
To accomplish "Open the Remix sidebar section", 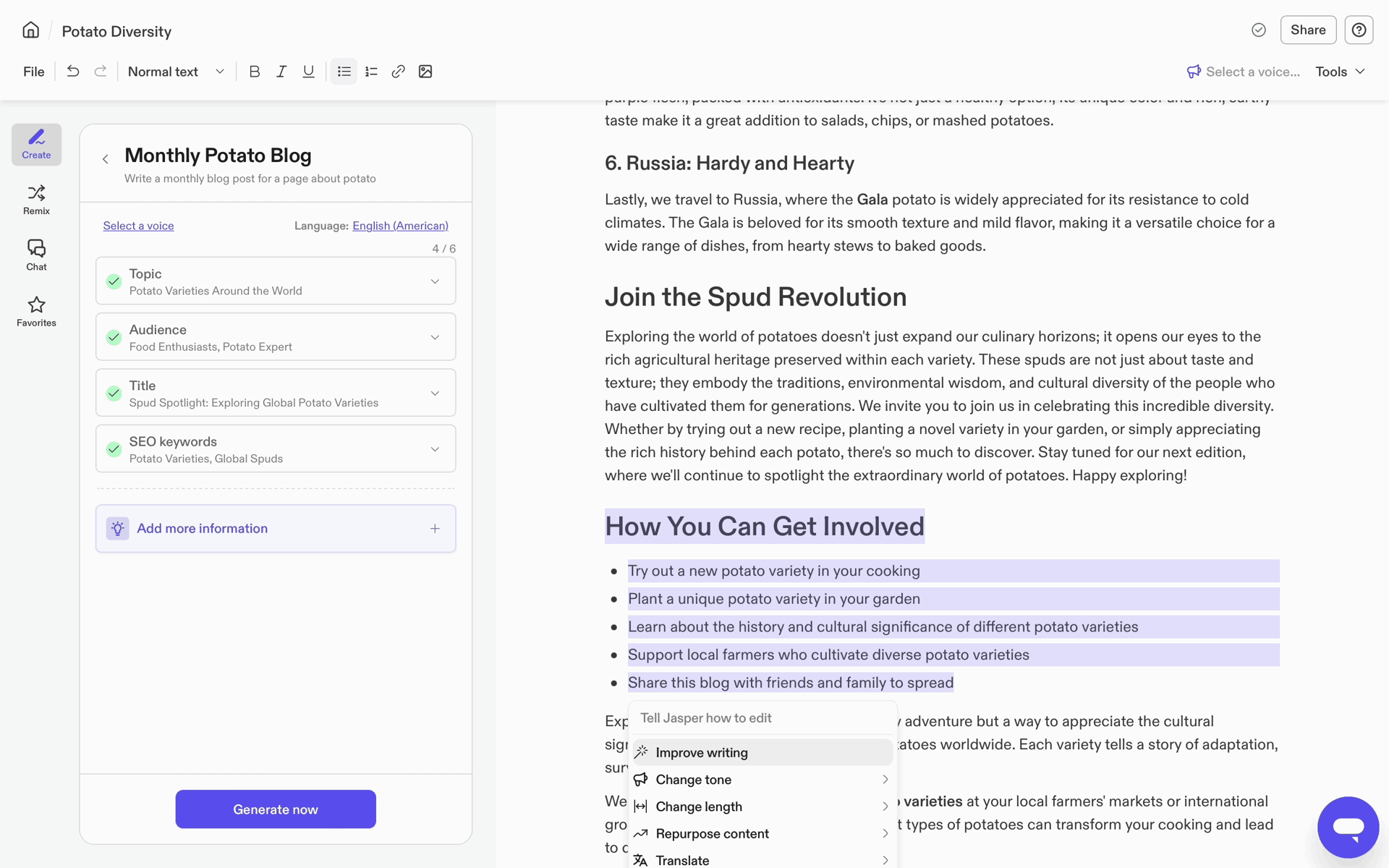I will click(x=36, y=200).
